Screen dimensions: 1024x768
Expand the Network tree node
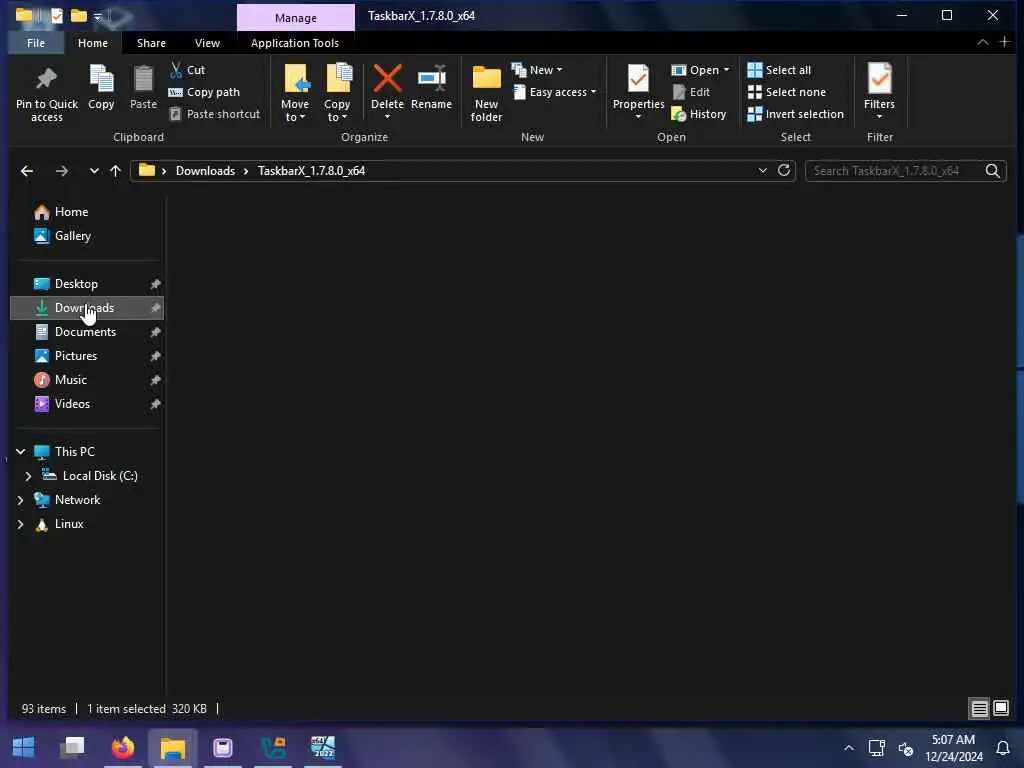click(20, 500)
